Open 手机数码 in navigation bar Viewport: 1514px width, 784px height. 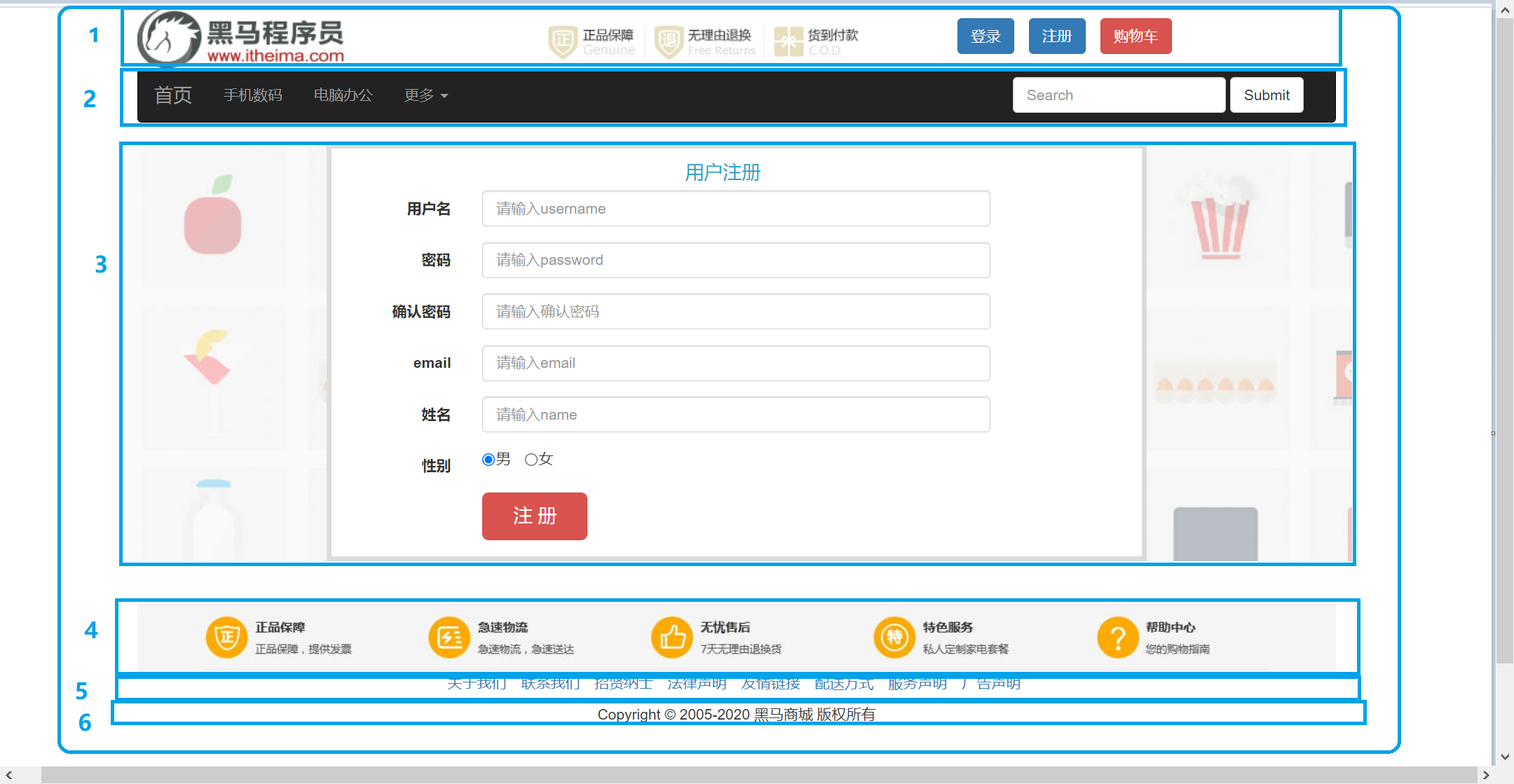pos(252,95)
